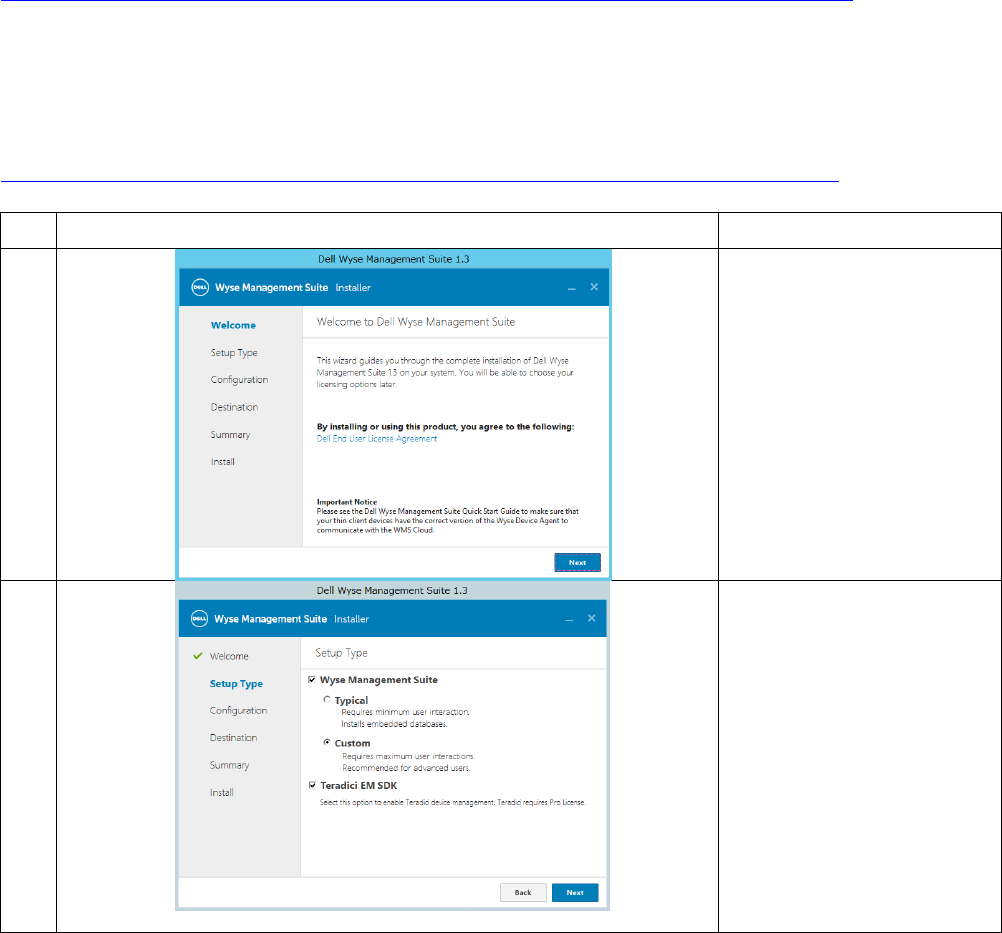Screen dimensions: 1002x933
Task: Select Install step in the Welcome window sidebar
Action: tap(222, 462)
